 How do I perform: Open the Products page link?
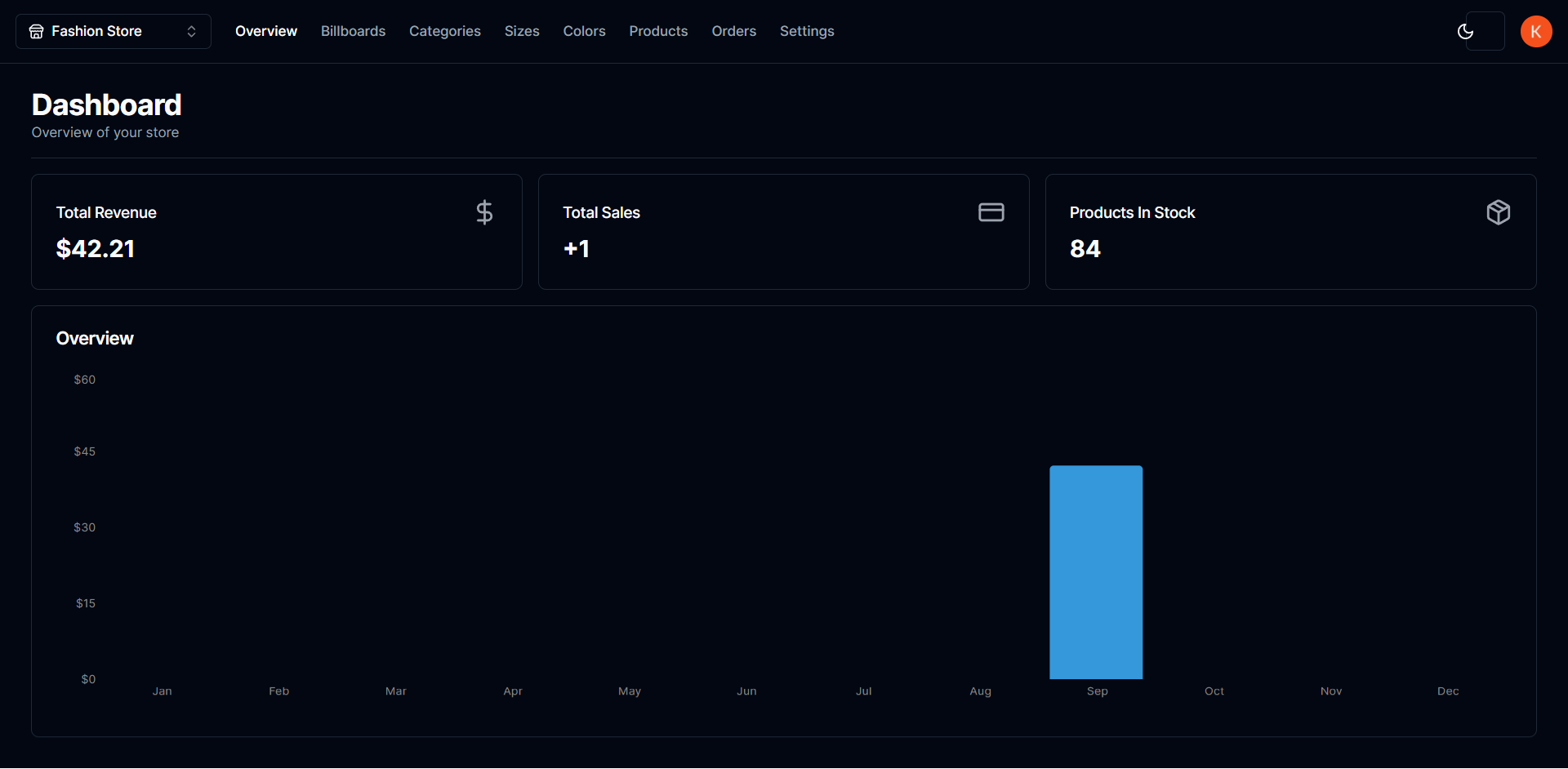click(658, 31)
